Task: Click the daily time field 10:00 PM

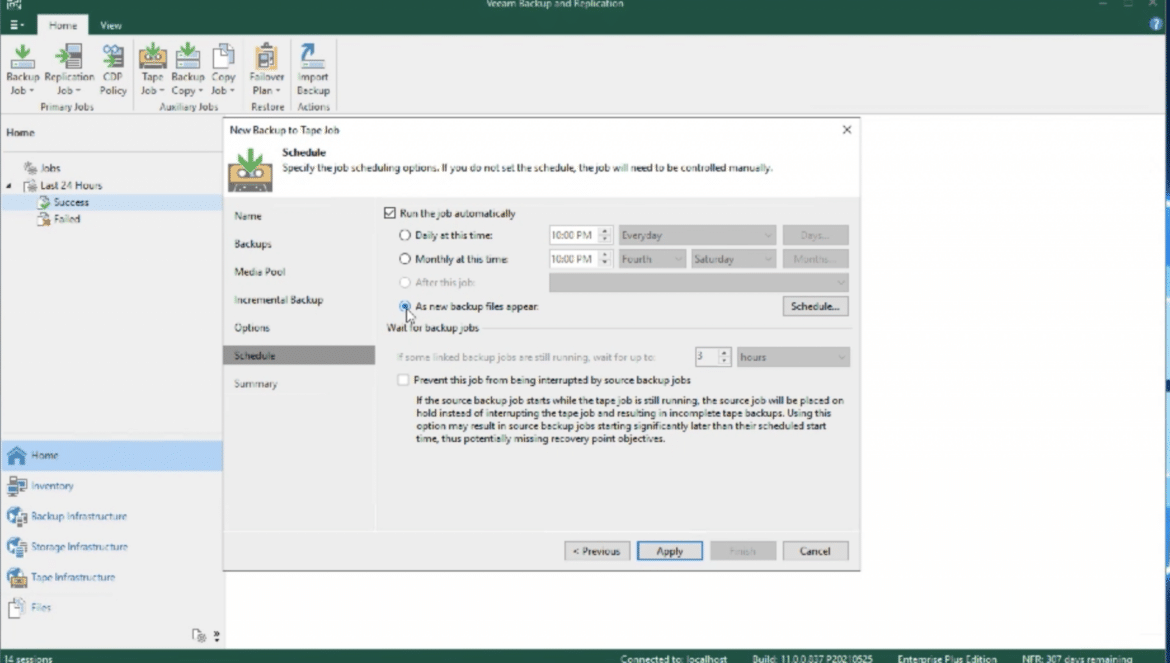Action: (572, 235)
